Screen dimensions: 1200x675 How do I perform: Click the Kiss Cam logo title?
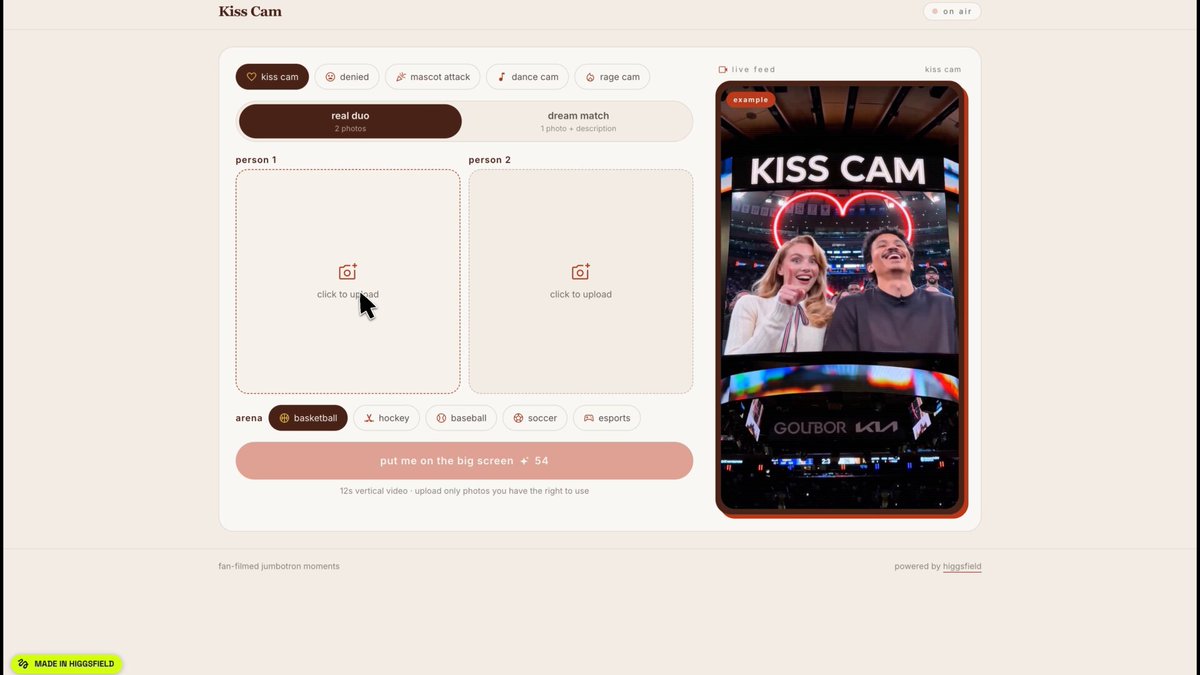tap(250, 12)
